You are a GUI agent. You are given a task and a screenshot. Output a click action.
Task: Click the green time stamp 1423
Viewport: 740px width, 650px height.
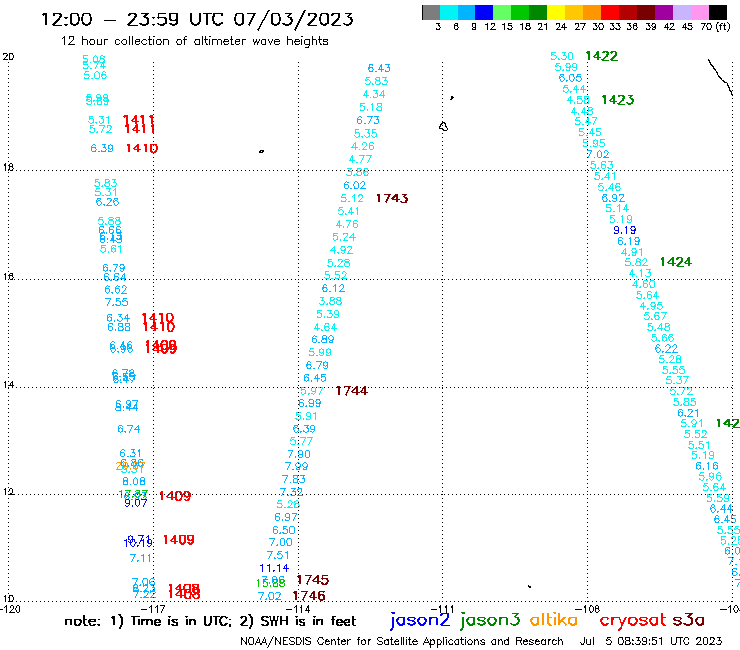(618, 100)
